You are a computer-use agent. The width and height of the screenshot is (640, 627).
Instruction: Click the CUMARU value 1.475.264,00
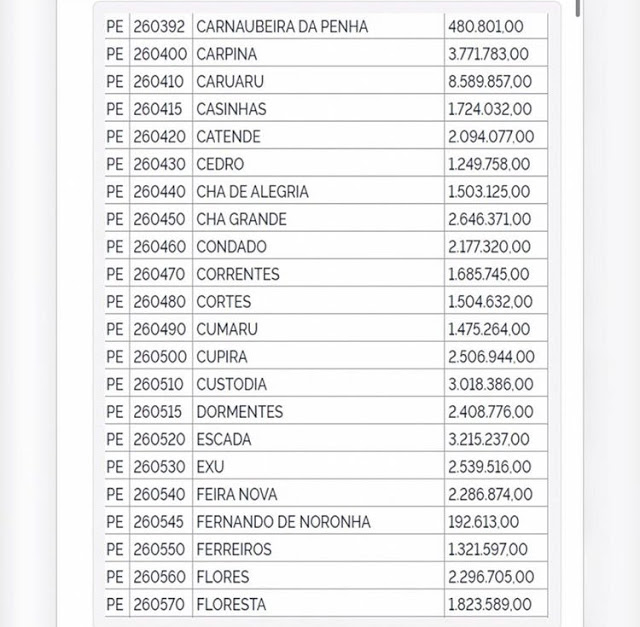click(490, 329)
